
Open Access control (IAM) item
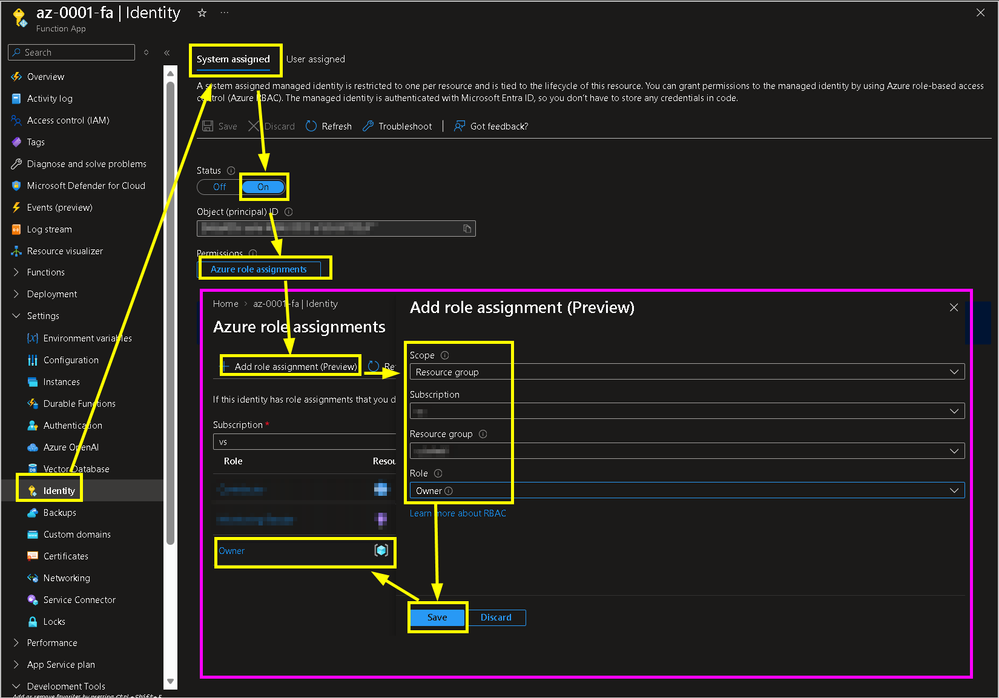click(68, 120)
